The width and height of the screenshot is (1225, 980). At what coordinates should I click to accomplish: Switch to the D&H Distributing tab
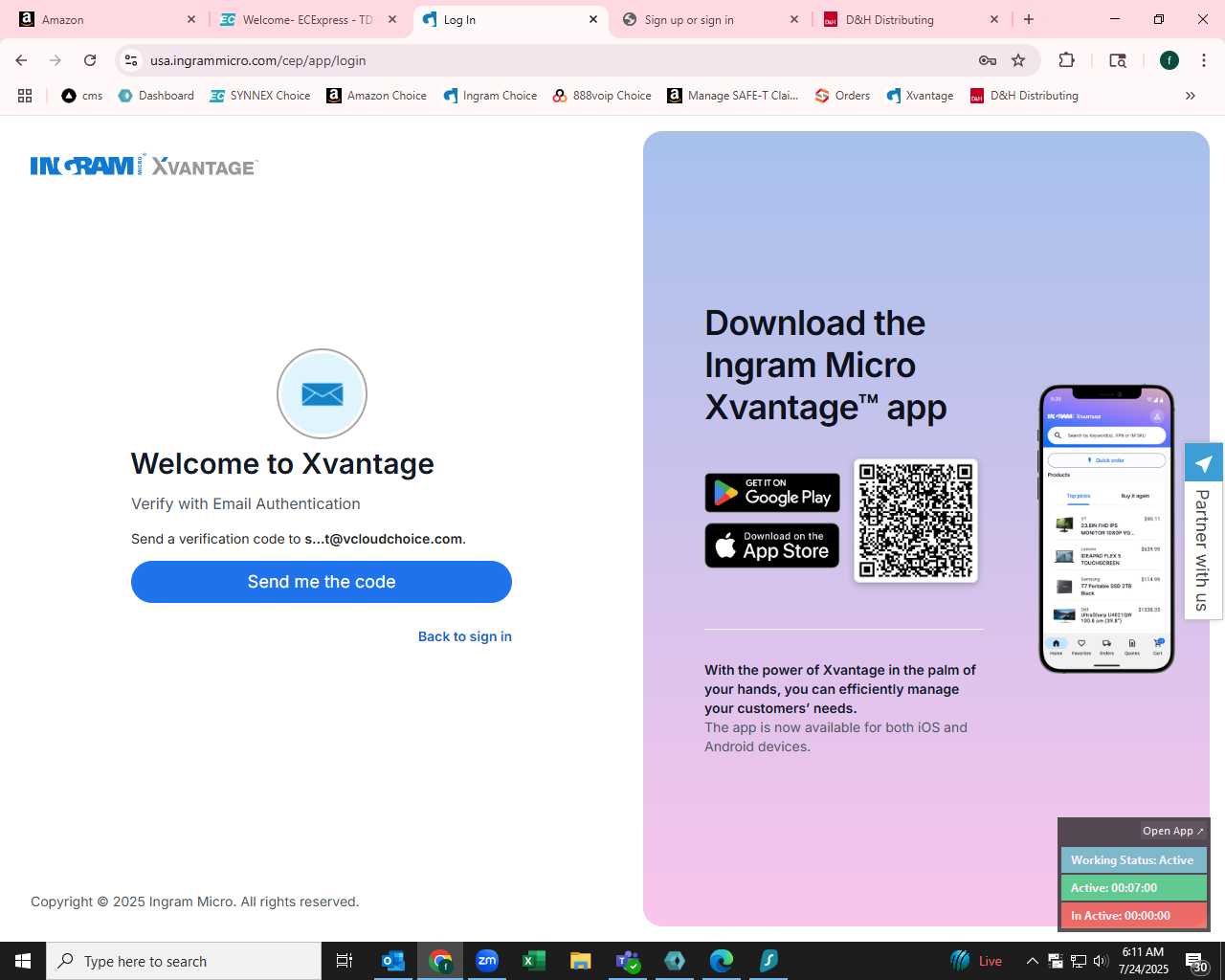909,19
